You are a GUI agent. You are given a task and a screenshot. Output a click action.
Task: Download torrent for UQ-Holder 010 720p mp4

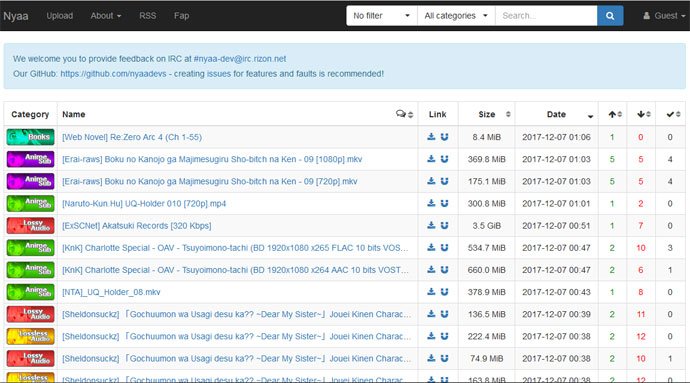431,203
